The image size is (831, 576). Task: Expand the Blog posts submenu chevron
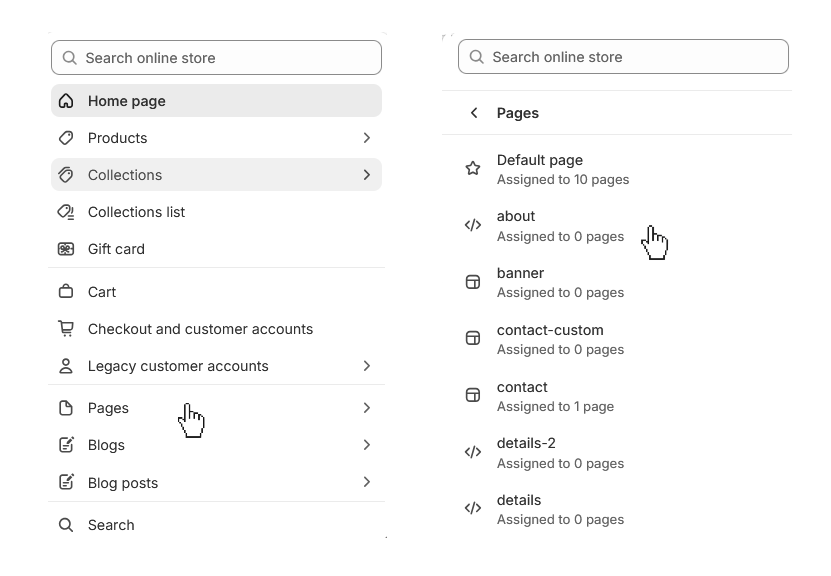(x=367, y=482)
